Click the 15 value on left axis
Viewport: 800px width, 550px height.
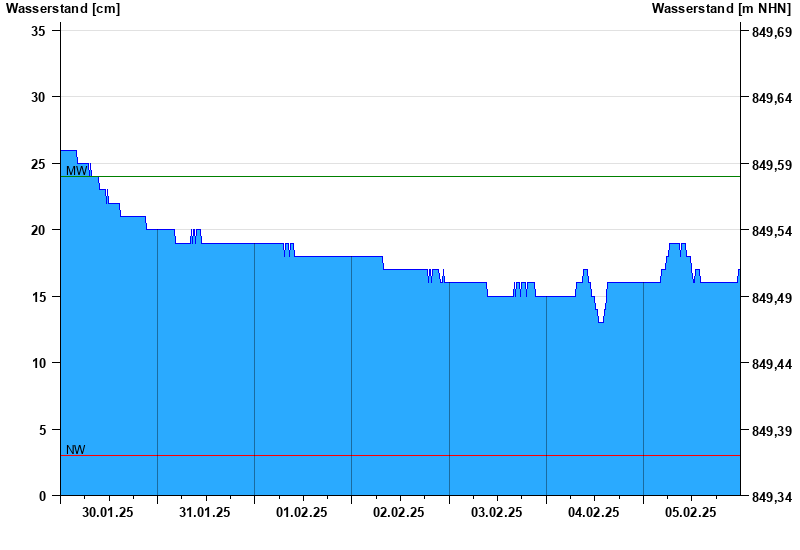[x=38, y=297]
